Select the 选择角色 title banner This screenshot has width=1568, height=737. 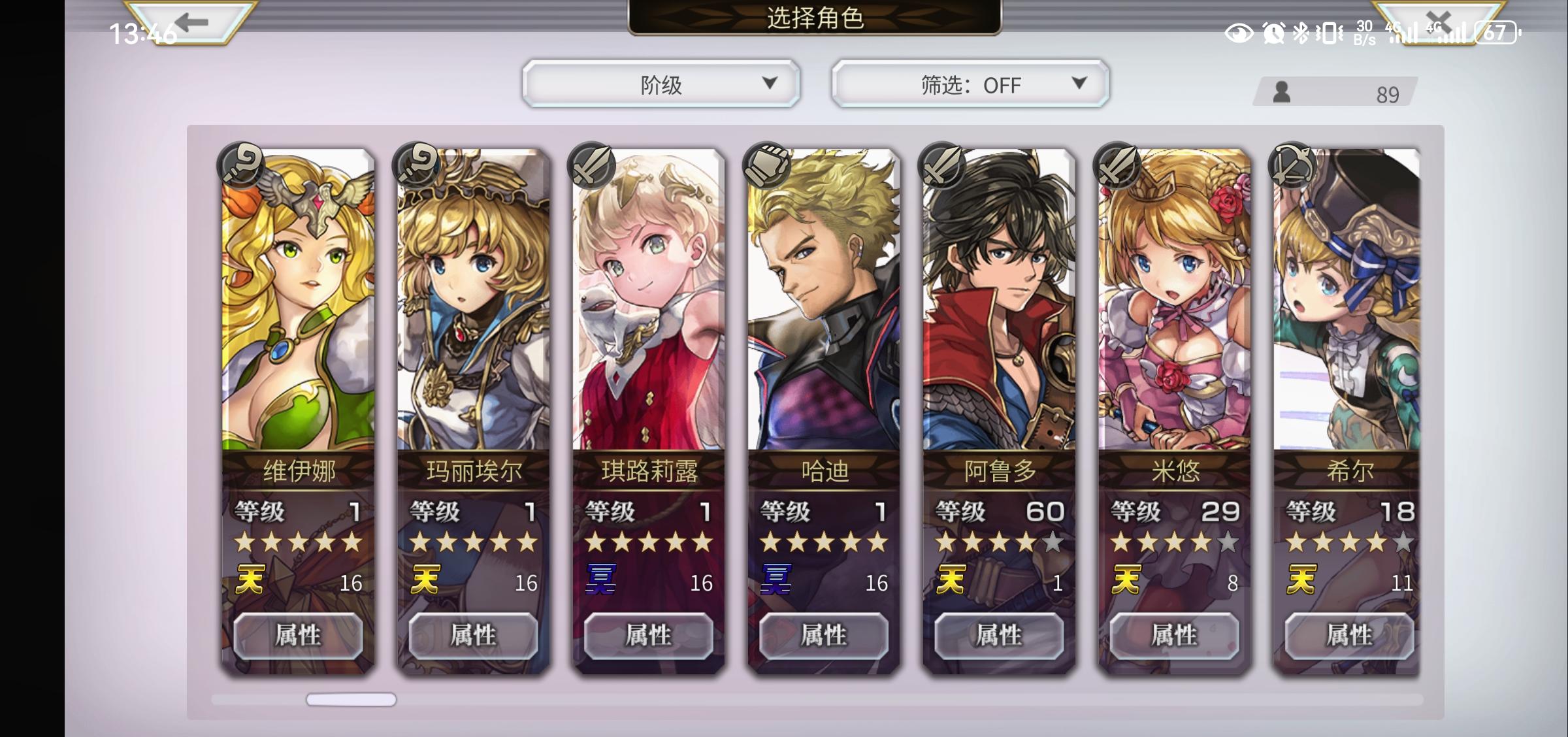pyautogui.click(x=815, y=18)
